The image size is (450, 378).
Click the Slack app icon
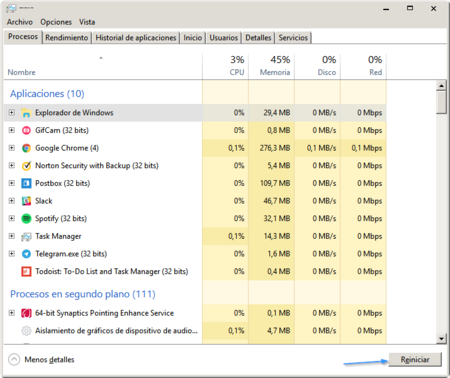tap(26, 201)
